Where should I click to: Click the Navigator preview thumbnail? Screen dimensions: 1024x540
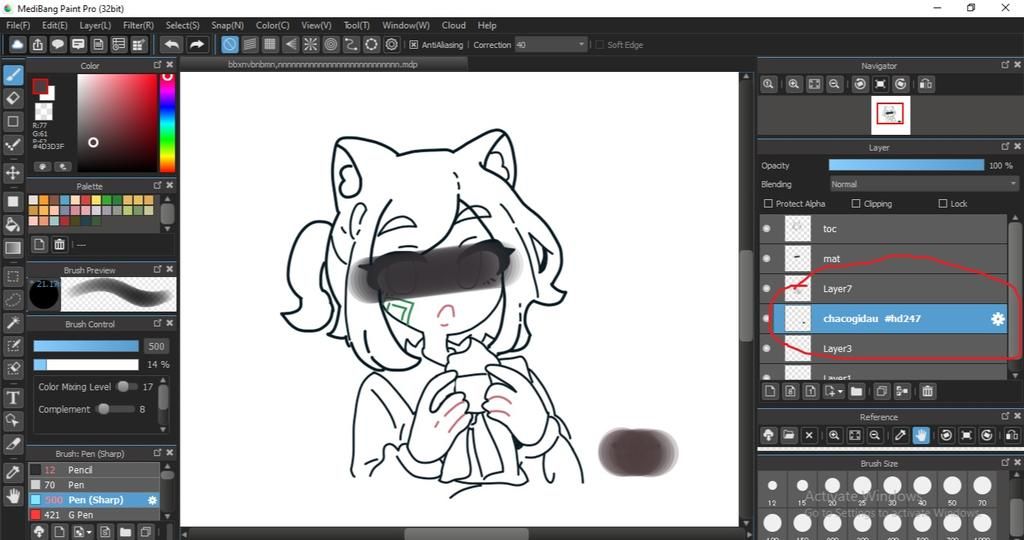pyautogui.click(x=890, y=115)
